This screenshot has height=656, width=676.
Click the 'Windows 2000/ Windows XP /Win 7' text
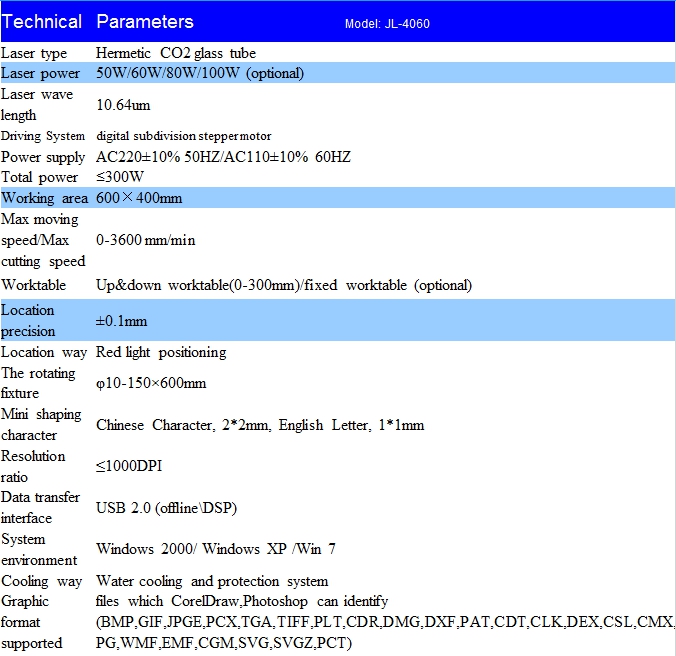click(x=216, y=549)
